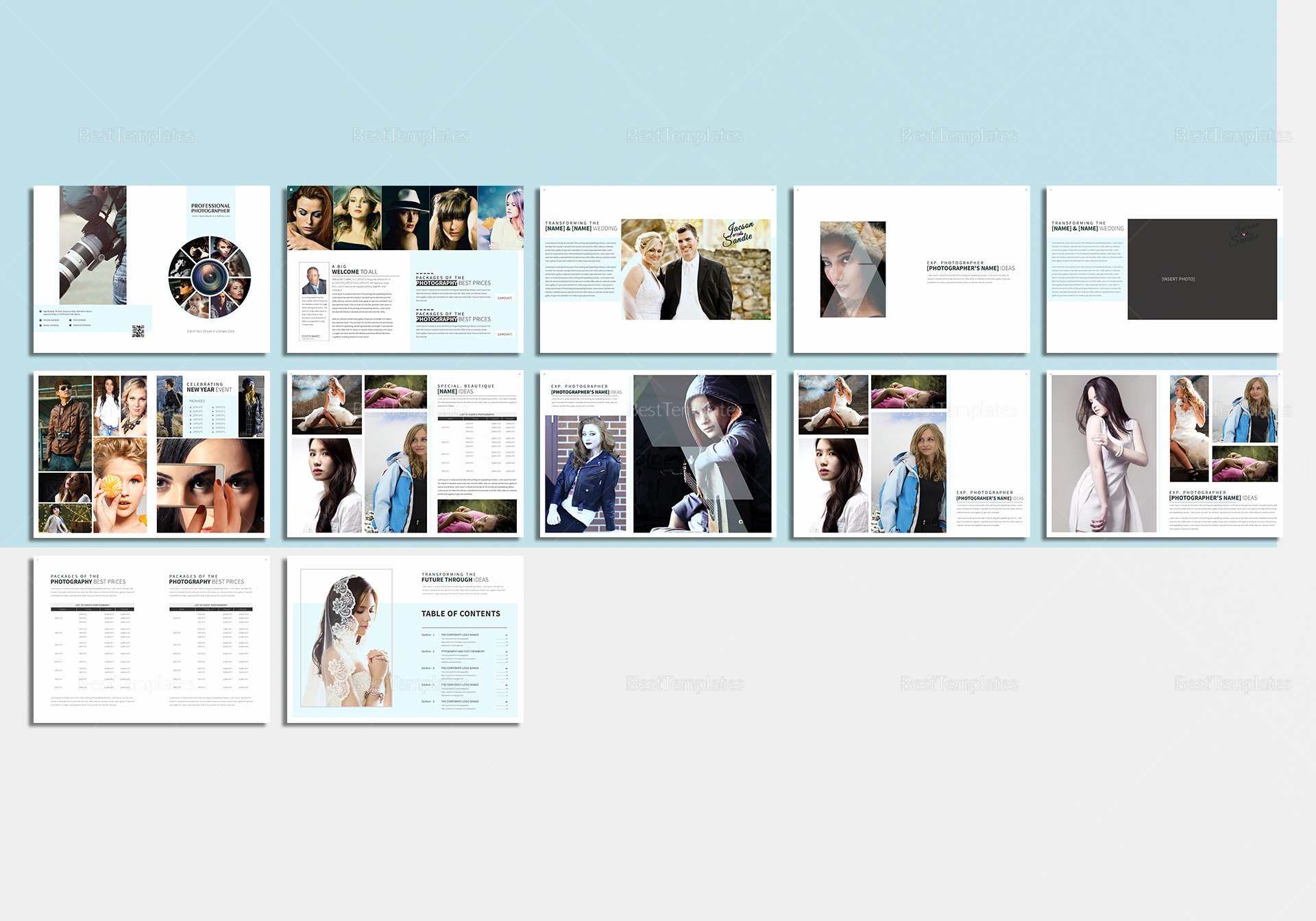Click 'Section - 1' in the table of contents

[x=428, y=635]
